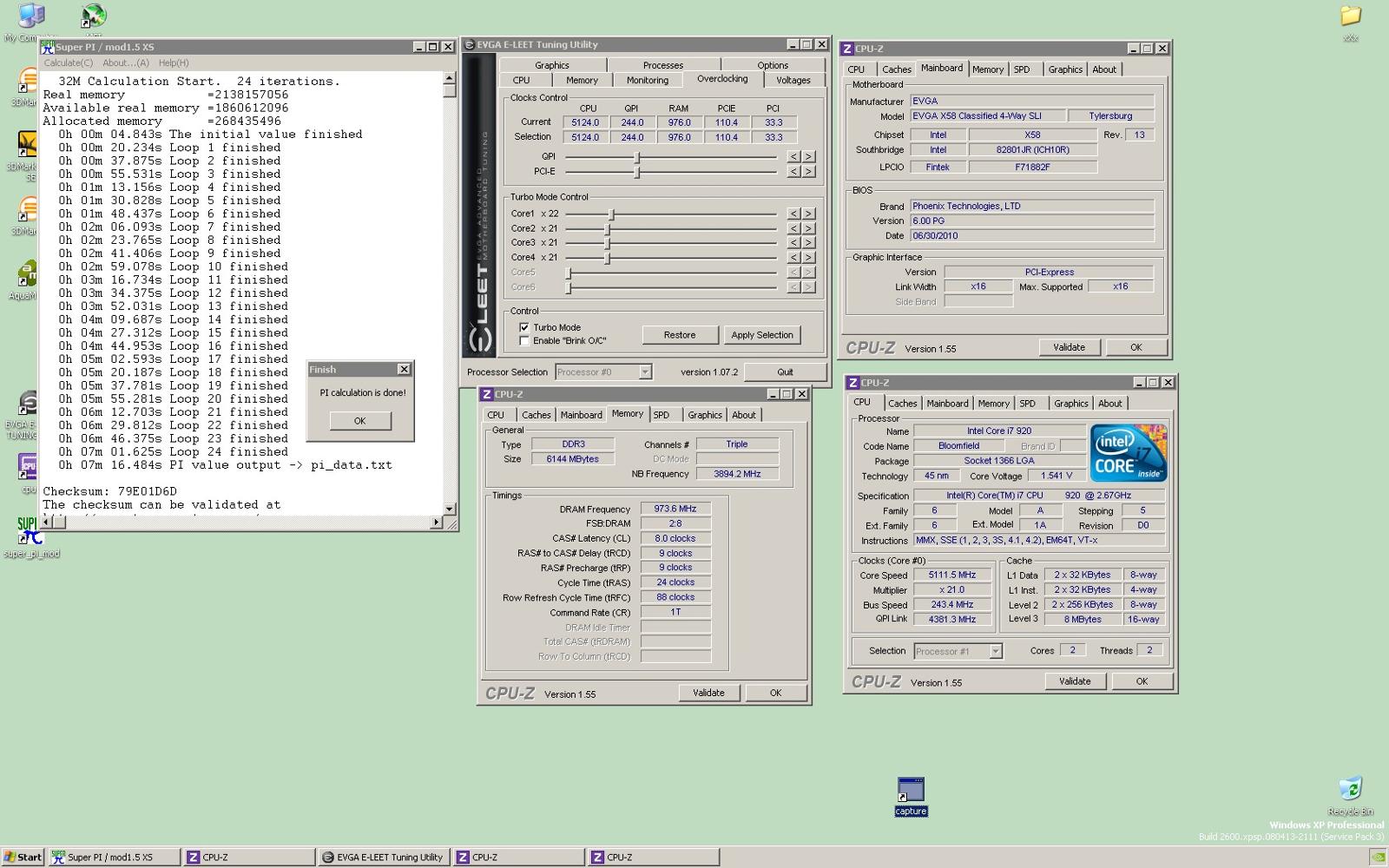The width and height of the screenshot is (1389, 868).
Task: Click the Core Speed value 5111.5 MHz
Action: pos(951,575)
